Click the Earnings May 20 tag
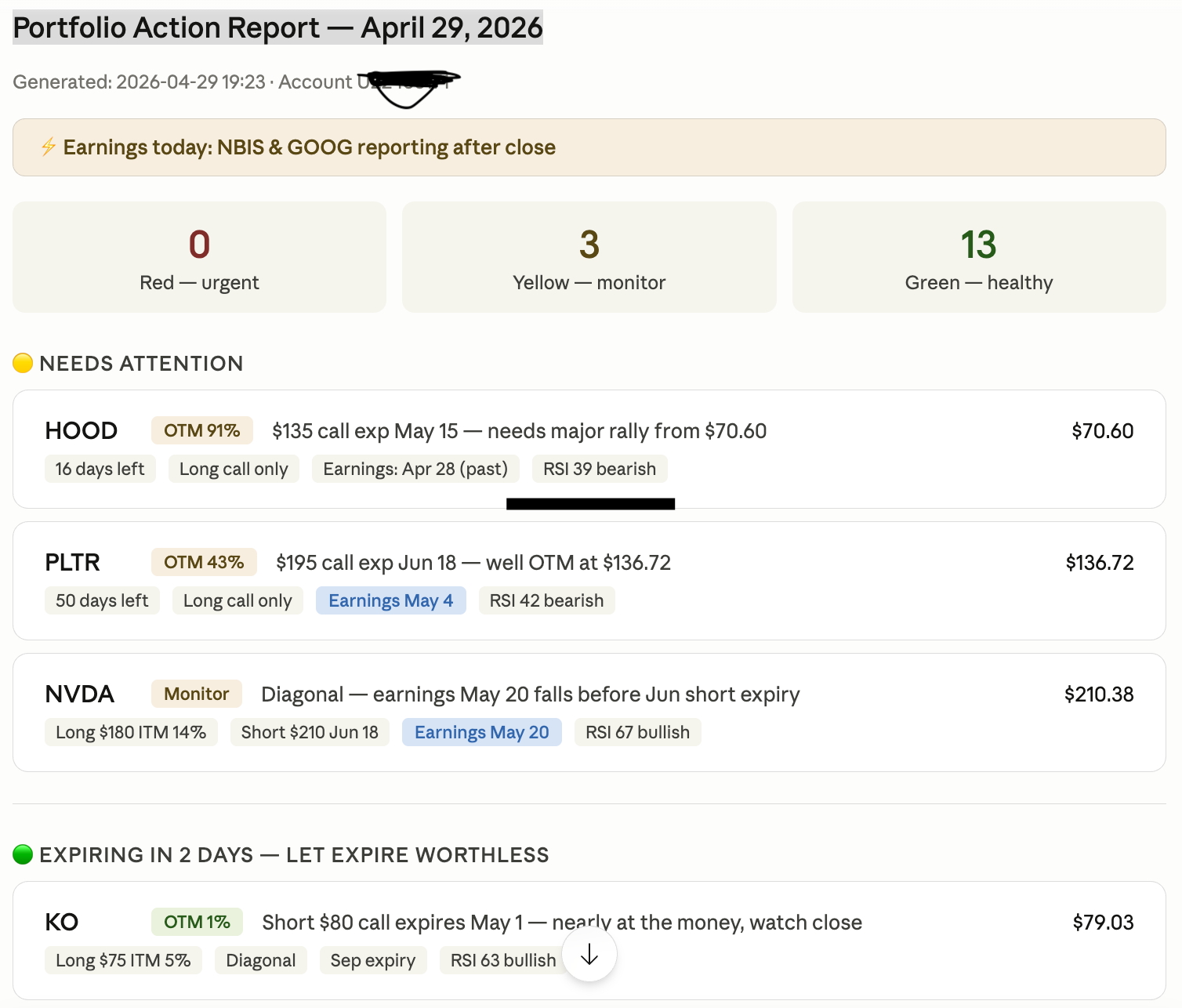 482,732
